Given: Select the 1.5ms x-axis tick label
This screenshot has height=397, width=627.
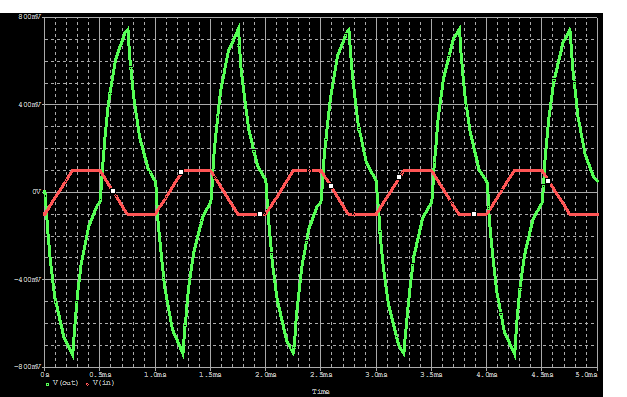Looking at the screenshot, I should pyautogui.click(x=210, y=375).
